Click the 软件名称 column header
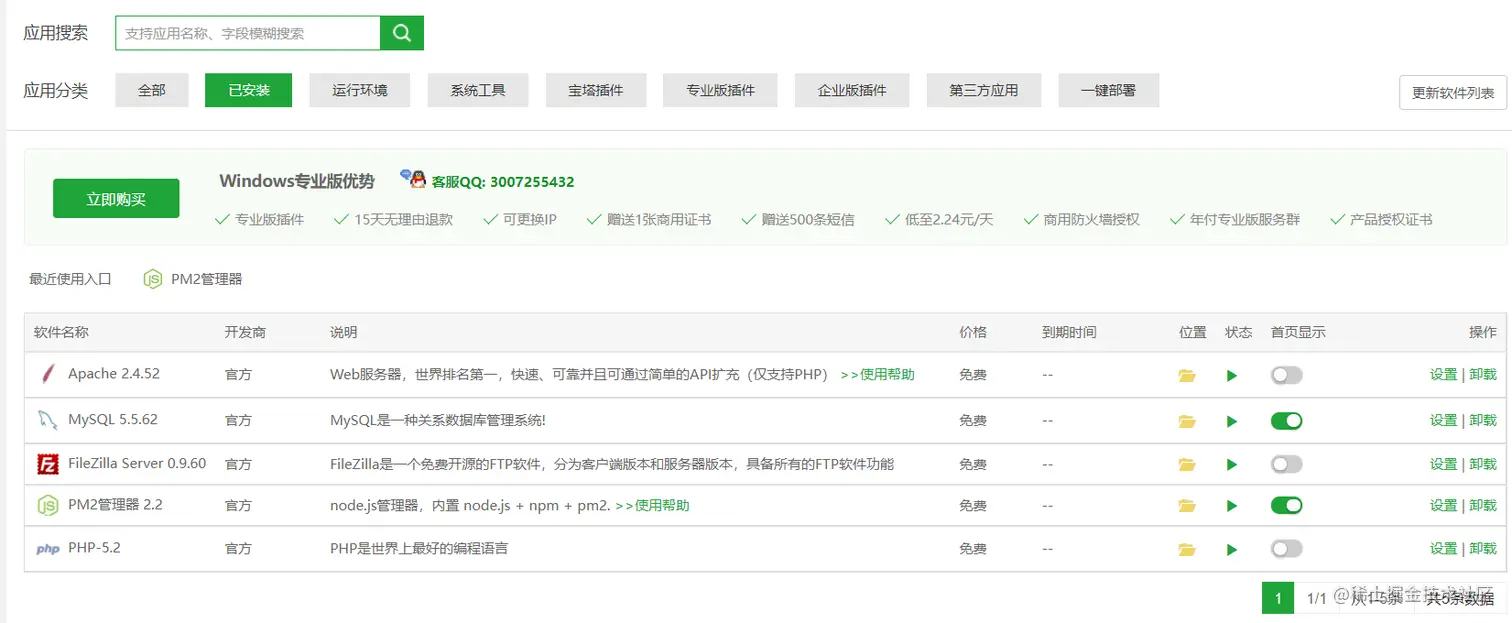The width and height of the screenshot is (1512, 623). 61,332
